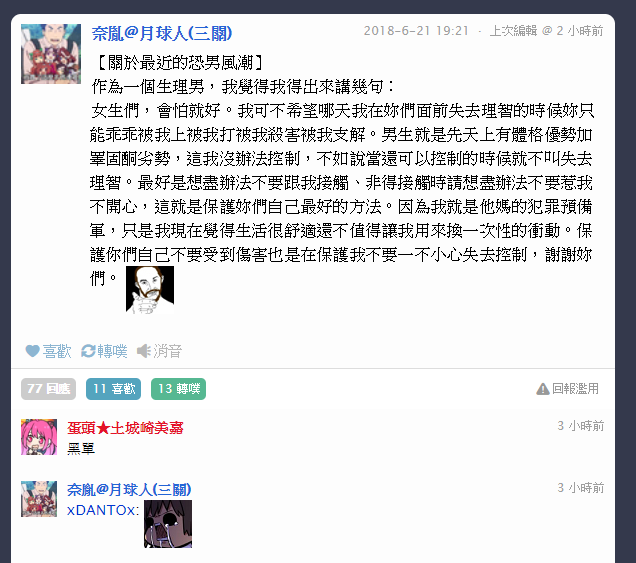
Task: Click the author avatar in second reply
Action: (x=39, y=499)
